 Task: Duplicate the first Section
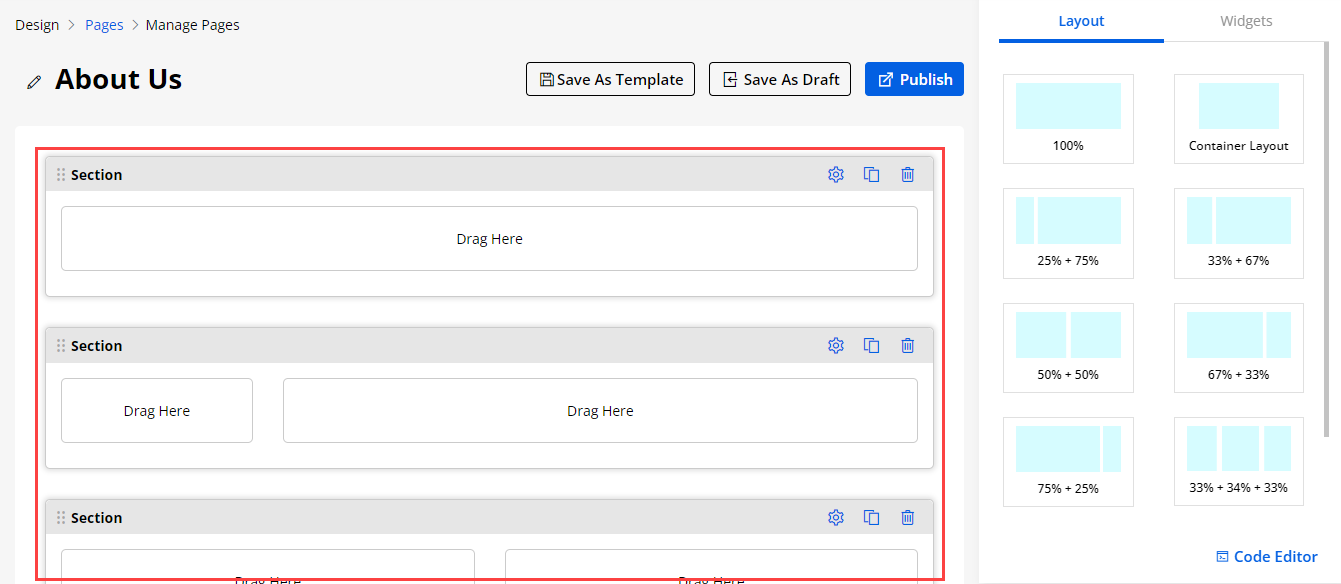point(872,175)
